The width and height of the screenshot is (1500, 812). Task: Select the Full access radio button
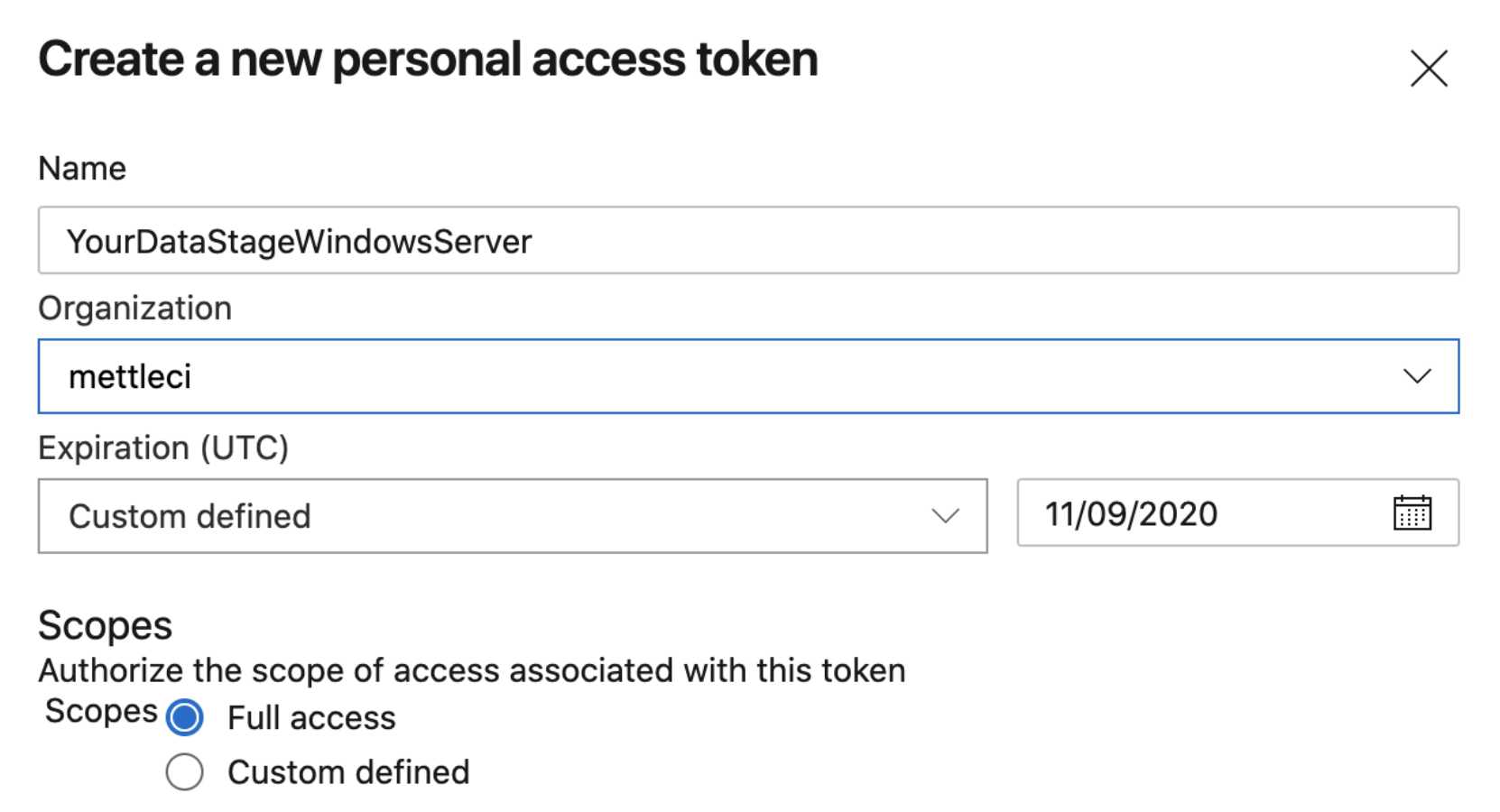(x=185, y=718)
